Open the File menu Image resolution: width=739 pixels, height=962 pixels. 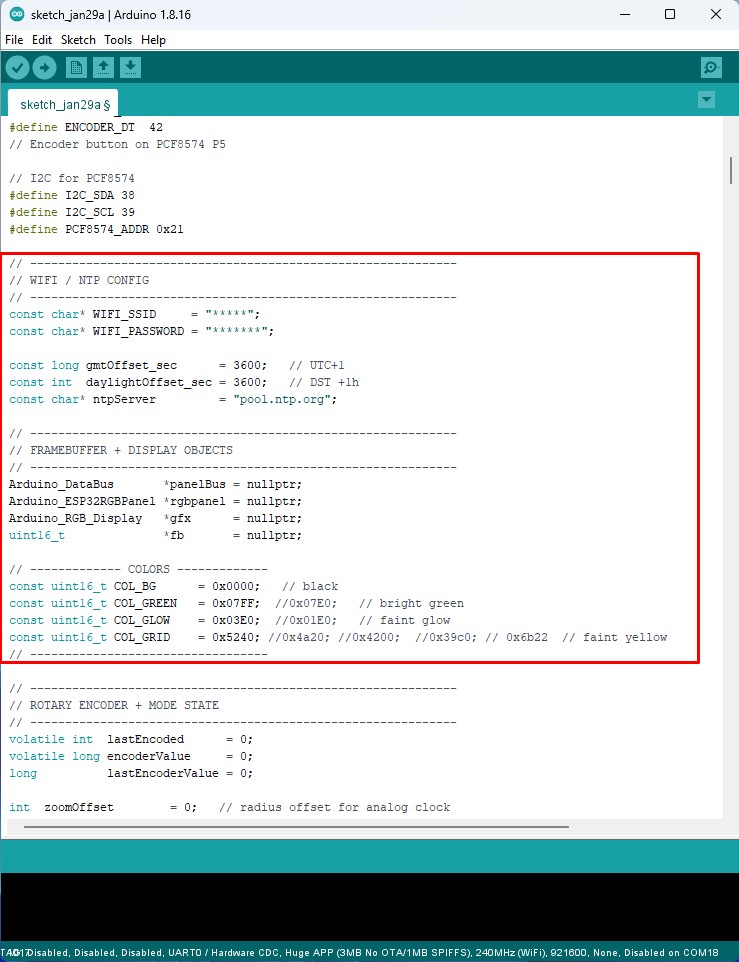tap(14, 40)
